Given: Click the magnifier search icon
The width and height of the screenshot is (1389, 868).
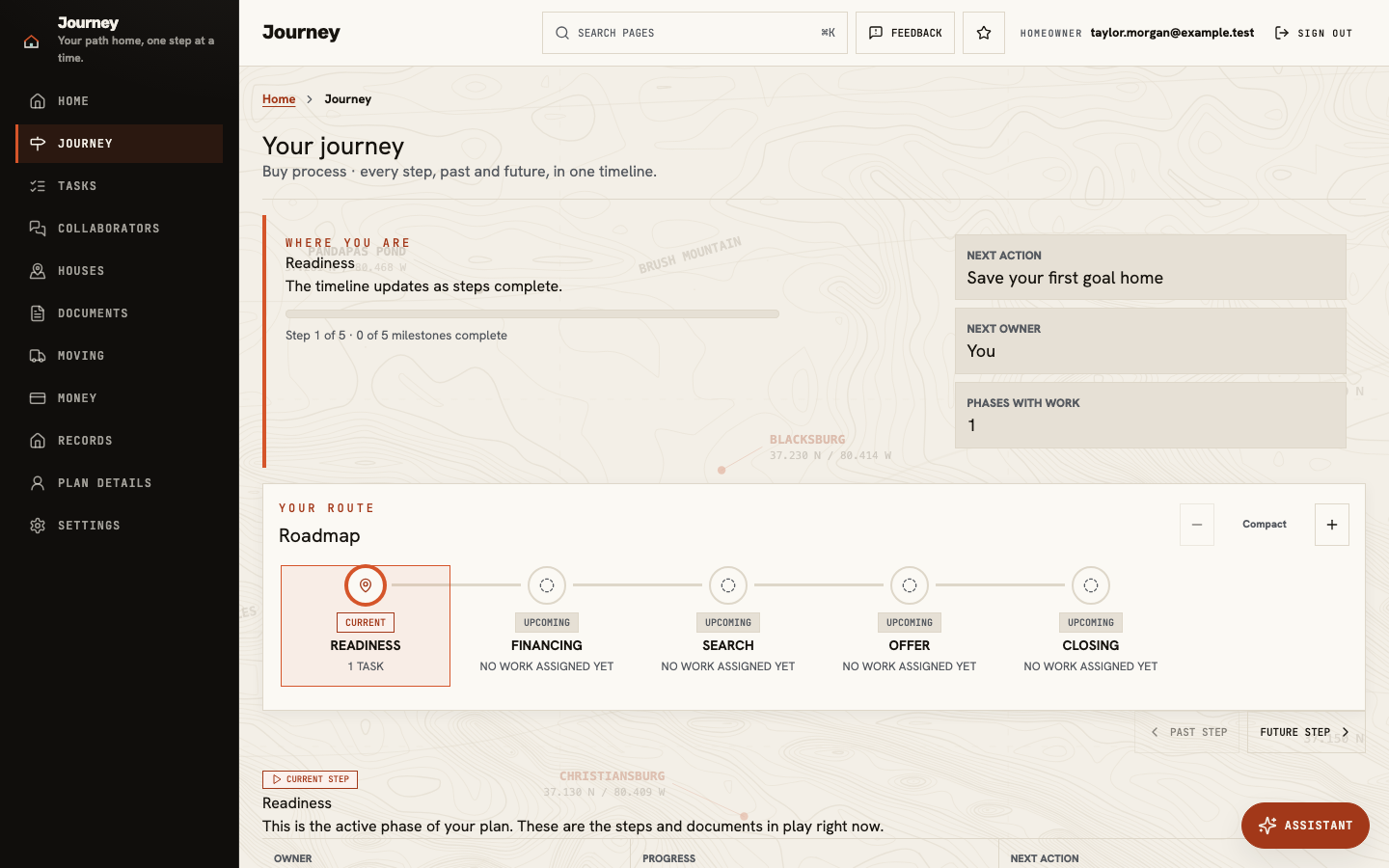Looking at the screenshot, I should point(562,33).
